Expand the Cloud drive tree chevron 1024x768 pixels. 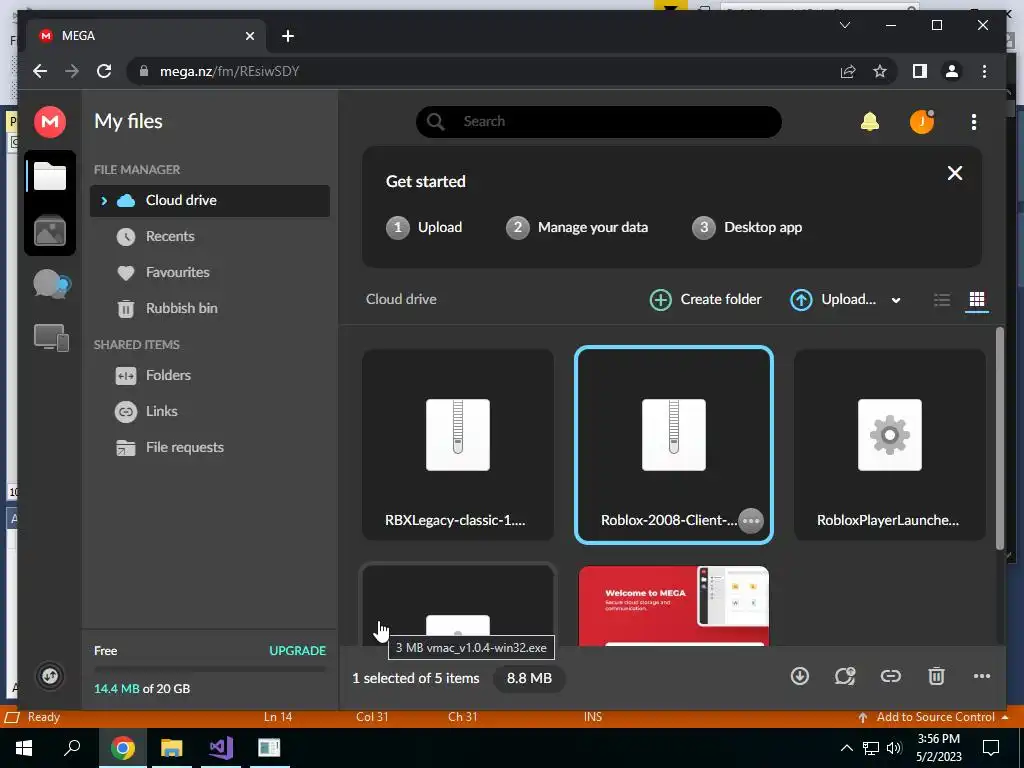[104, 200]
